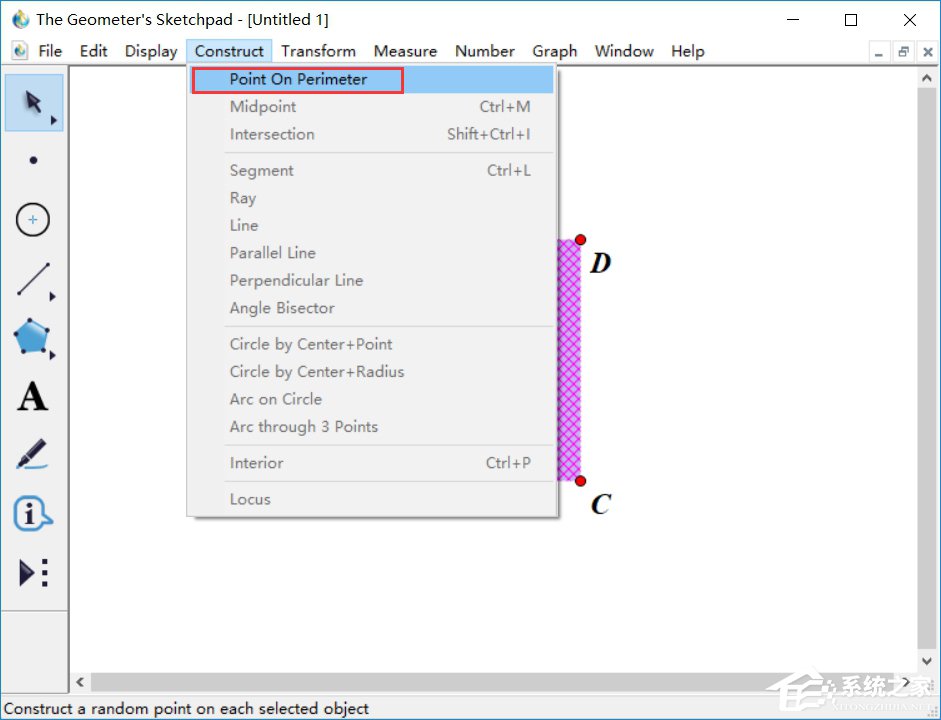Image resolution: width=941 pixels, height=720 pixels.
Task: Choose Midpoint in Construct menu
Action: [x=372, y=107]
